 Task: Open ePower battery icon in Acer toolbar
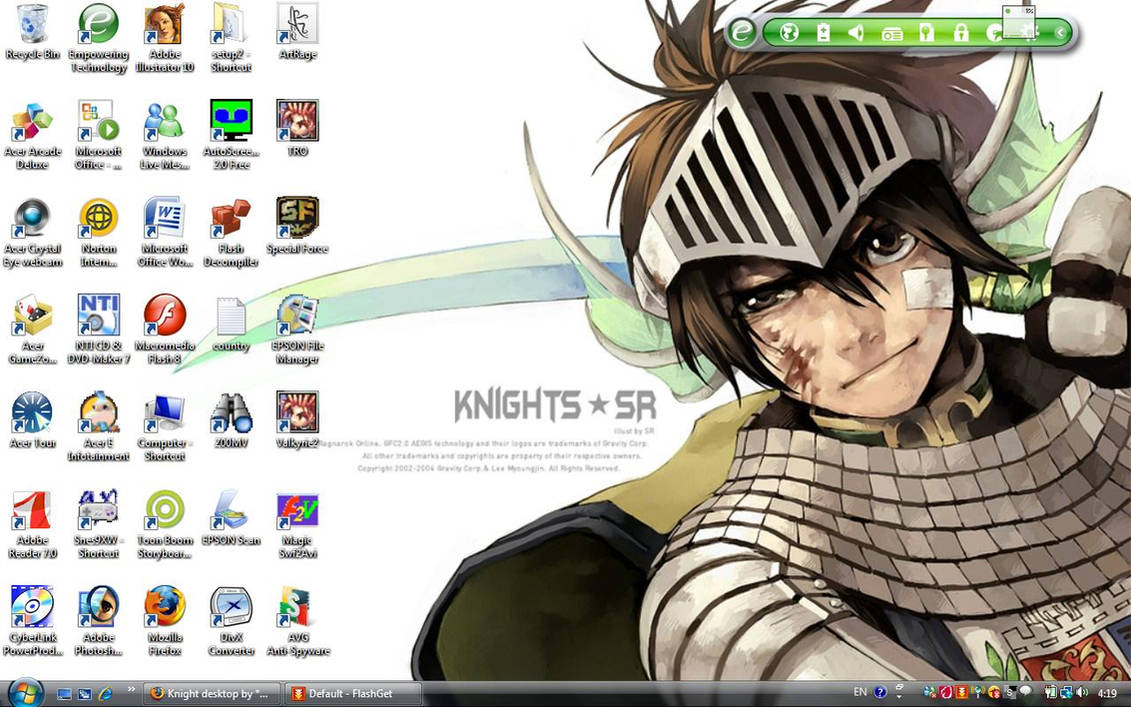pos(823,32)
